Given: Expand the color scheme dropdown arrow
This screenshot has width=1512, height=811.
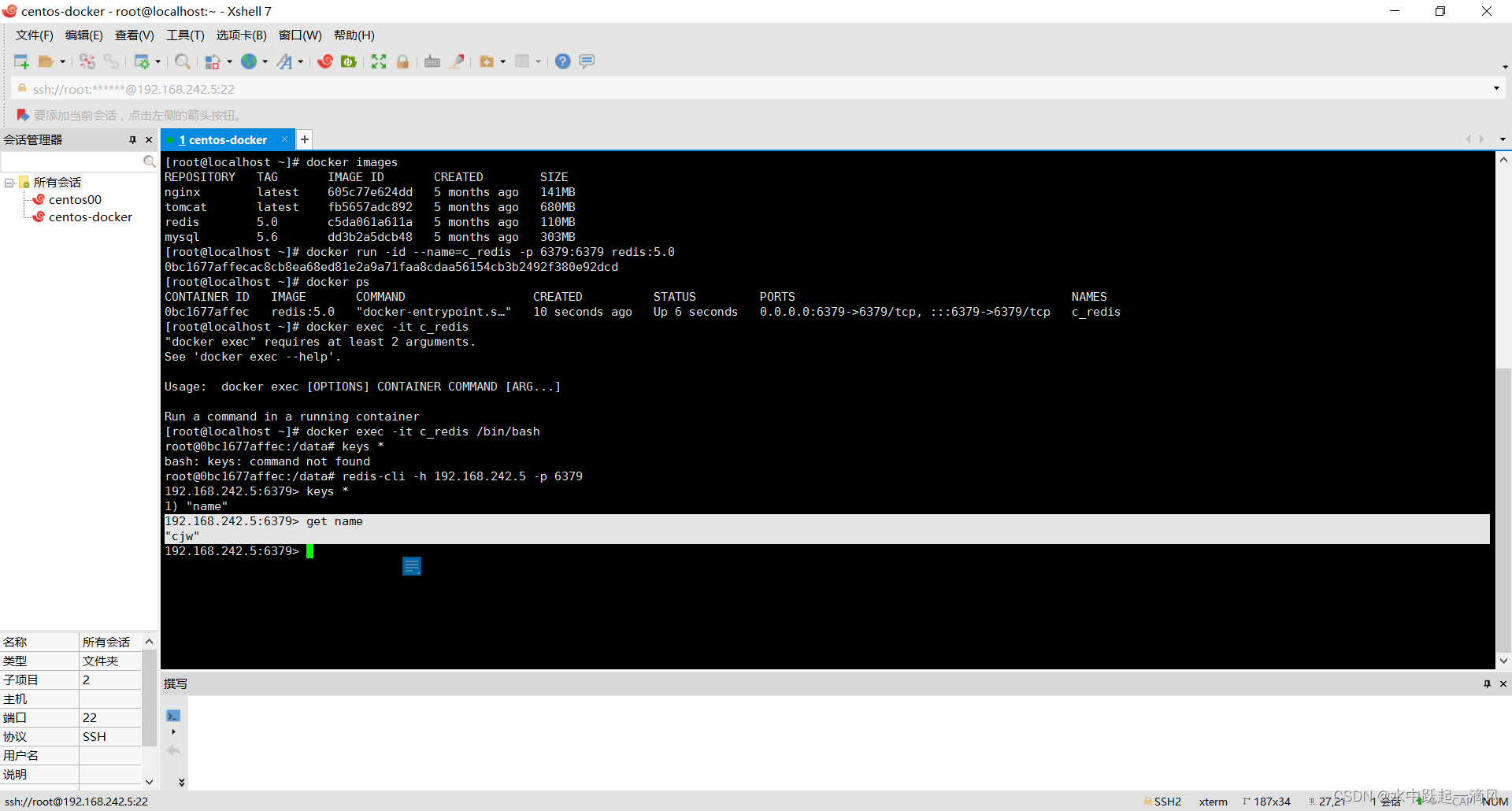Looking at the screenshot, I should tap(230, 61).
